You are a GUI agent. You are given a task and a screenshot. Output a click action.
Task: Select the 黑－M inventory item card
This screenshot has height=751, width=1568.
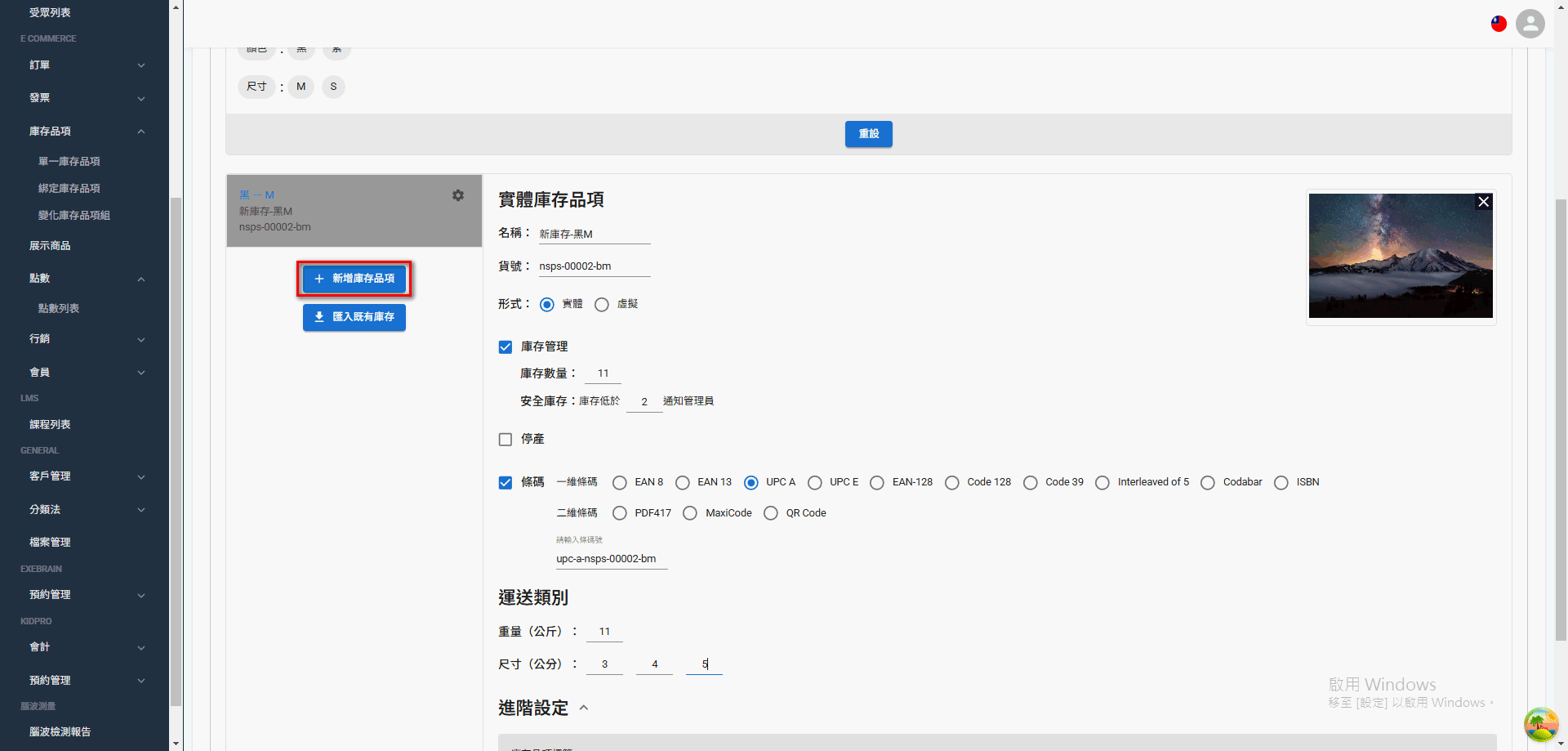click(354, 211)
